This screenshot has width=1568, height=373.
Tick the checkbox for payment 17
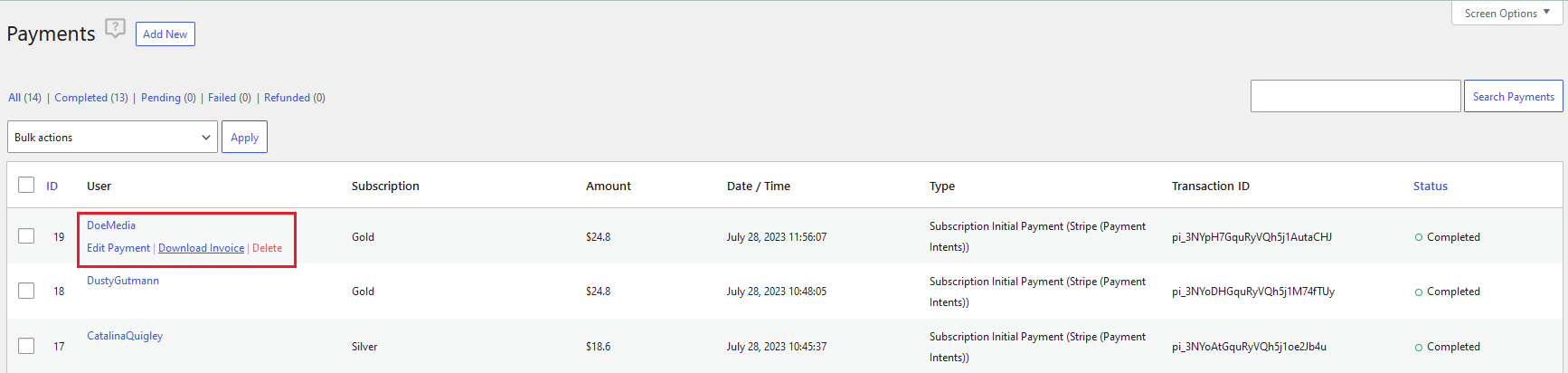[26, 346]
